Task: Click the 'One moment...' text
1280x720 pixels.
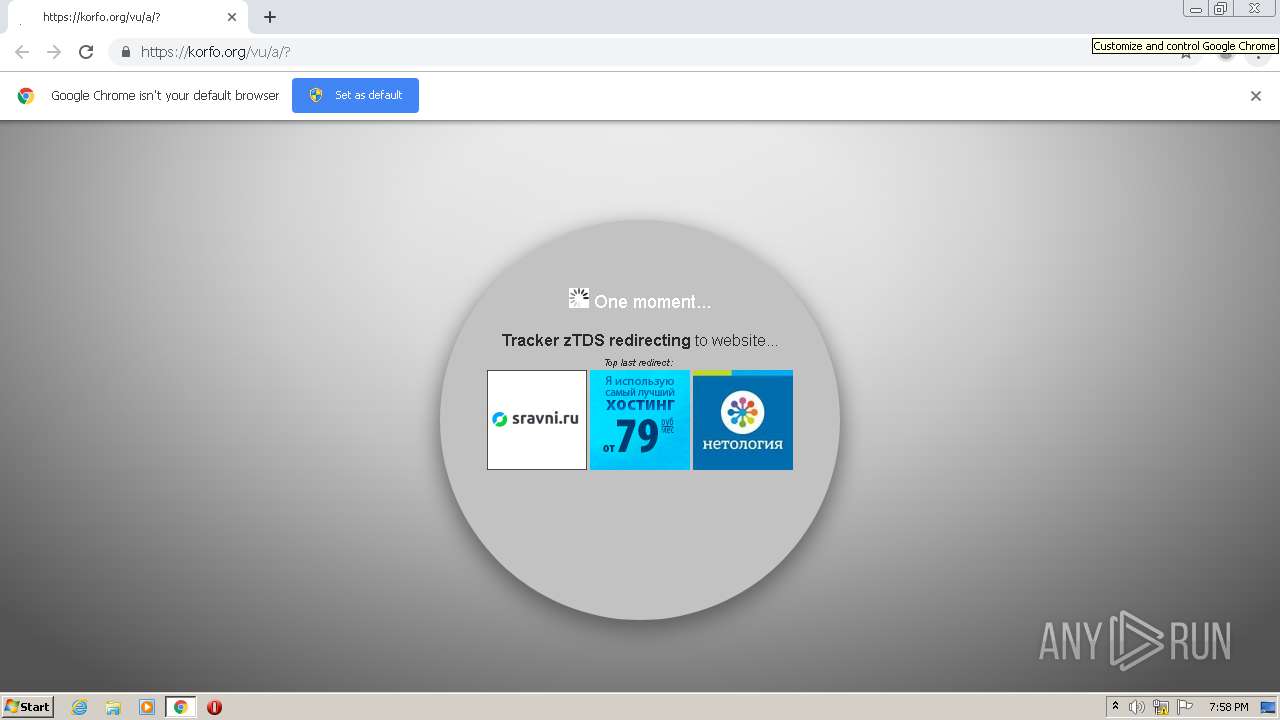Action: 653,302
